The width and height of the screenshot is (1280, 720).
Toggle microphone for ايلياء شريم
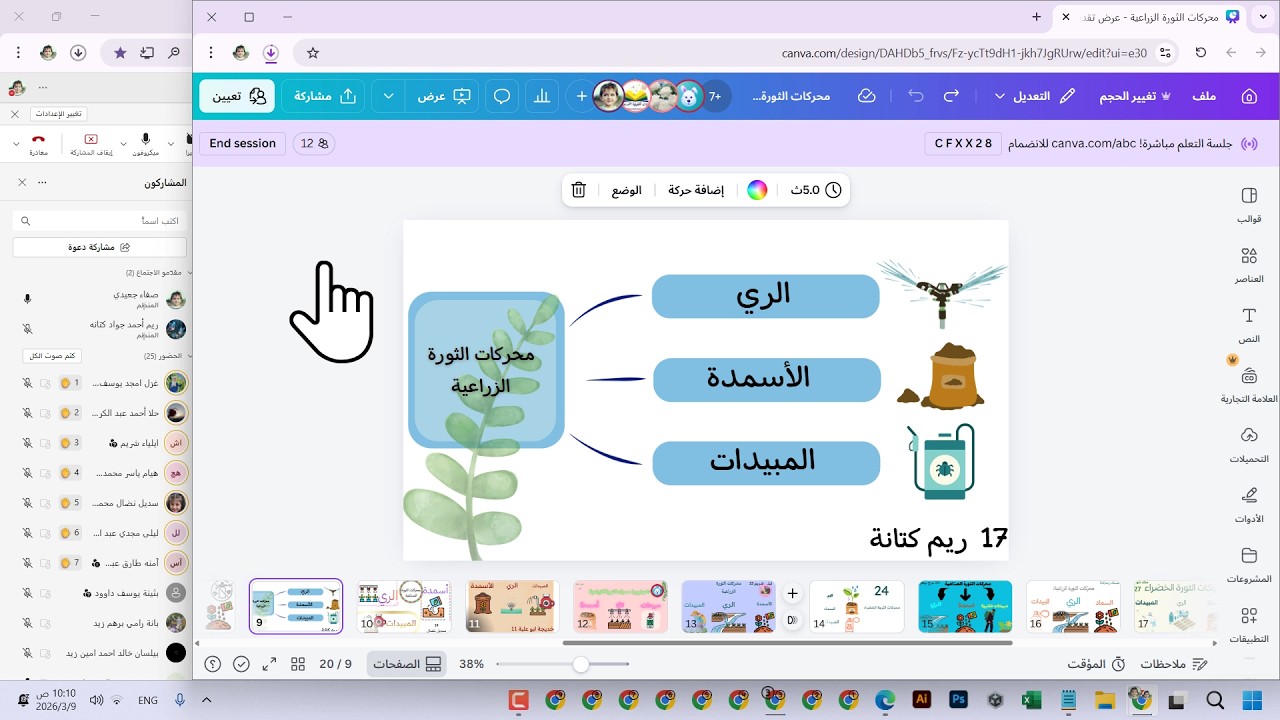28,443
